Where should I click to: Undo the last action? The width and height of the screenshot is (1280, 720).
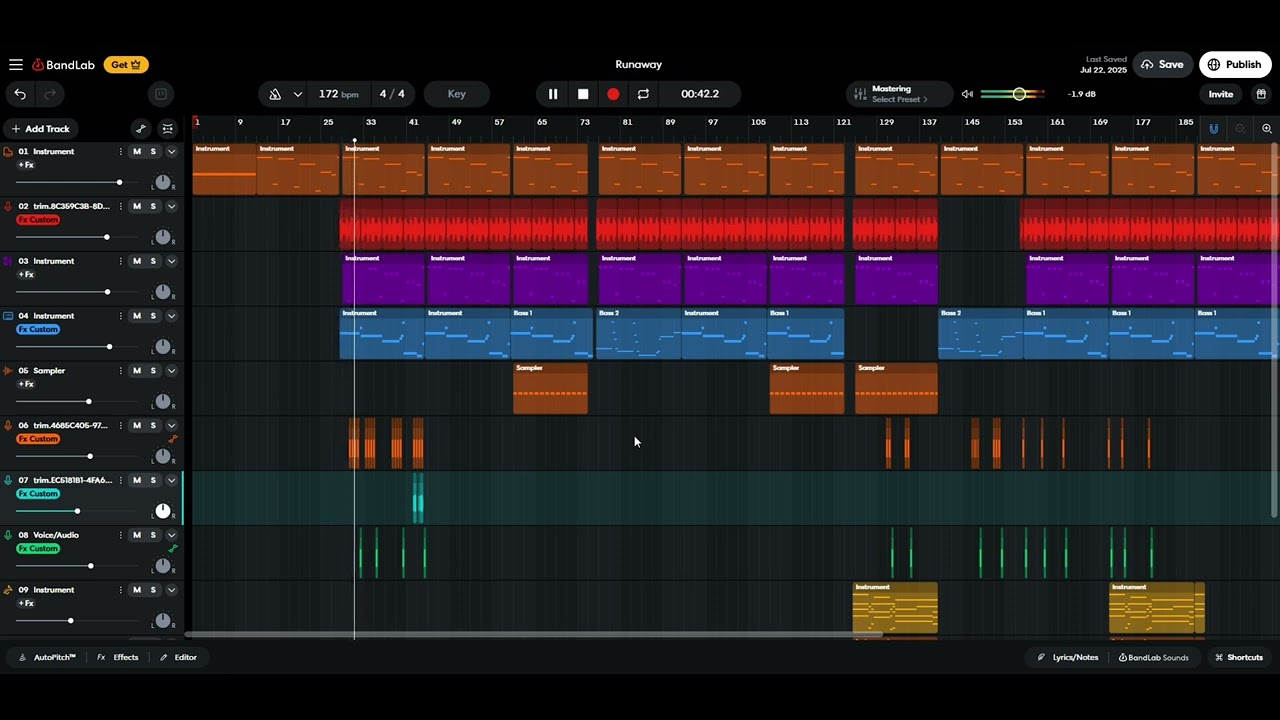point(20,94)
